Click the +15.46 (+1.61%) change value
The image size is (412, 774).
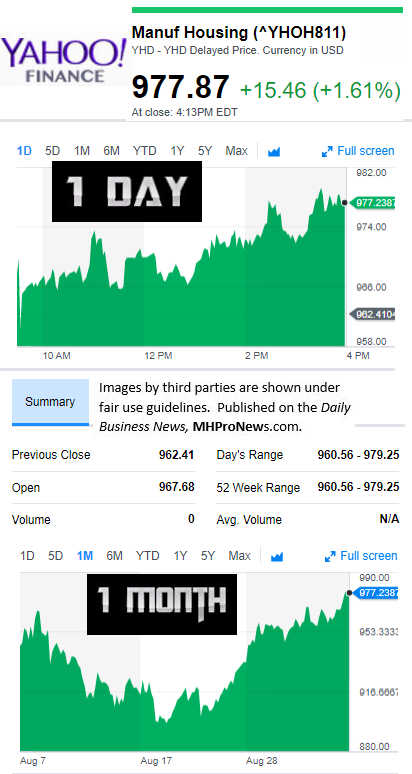click(x=320, y=90)
